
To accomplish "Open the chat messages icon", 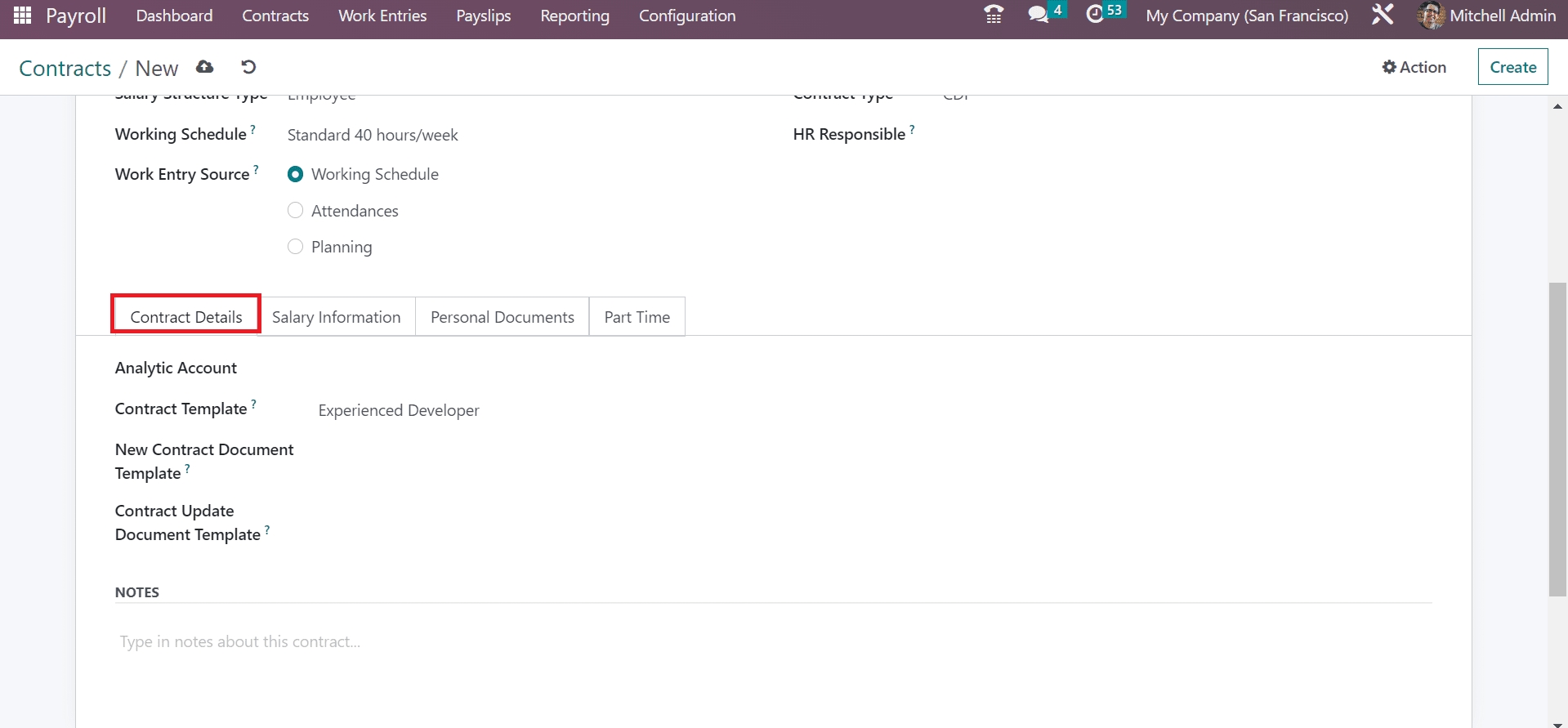I will (1038, 15).
